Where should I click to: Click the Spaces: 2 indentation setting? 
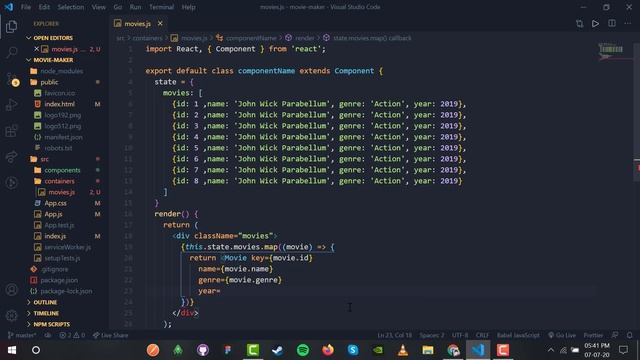coord(432,335)
